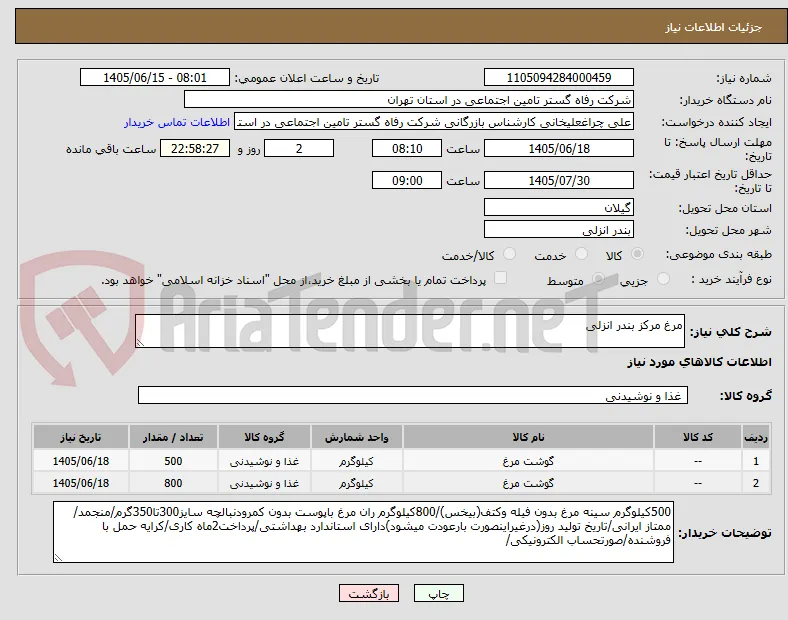The width and height of the screenshot is (788, 620).
Task: Click the remaining days field showing 2
Action: 299,148
